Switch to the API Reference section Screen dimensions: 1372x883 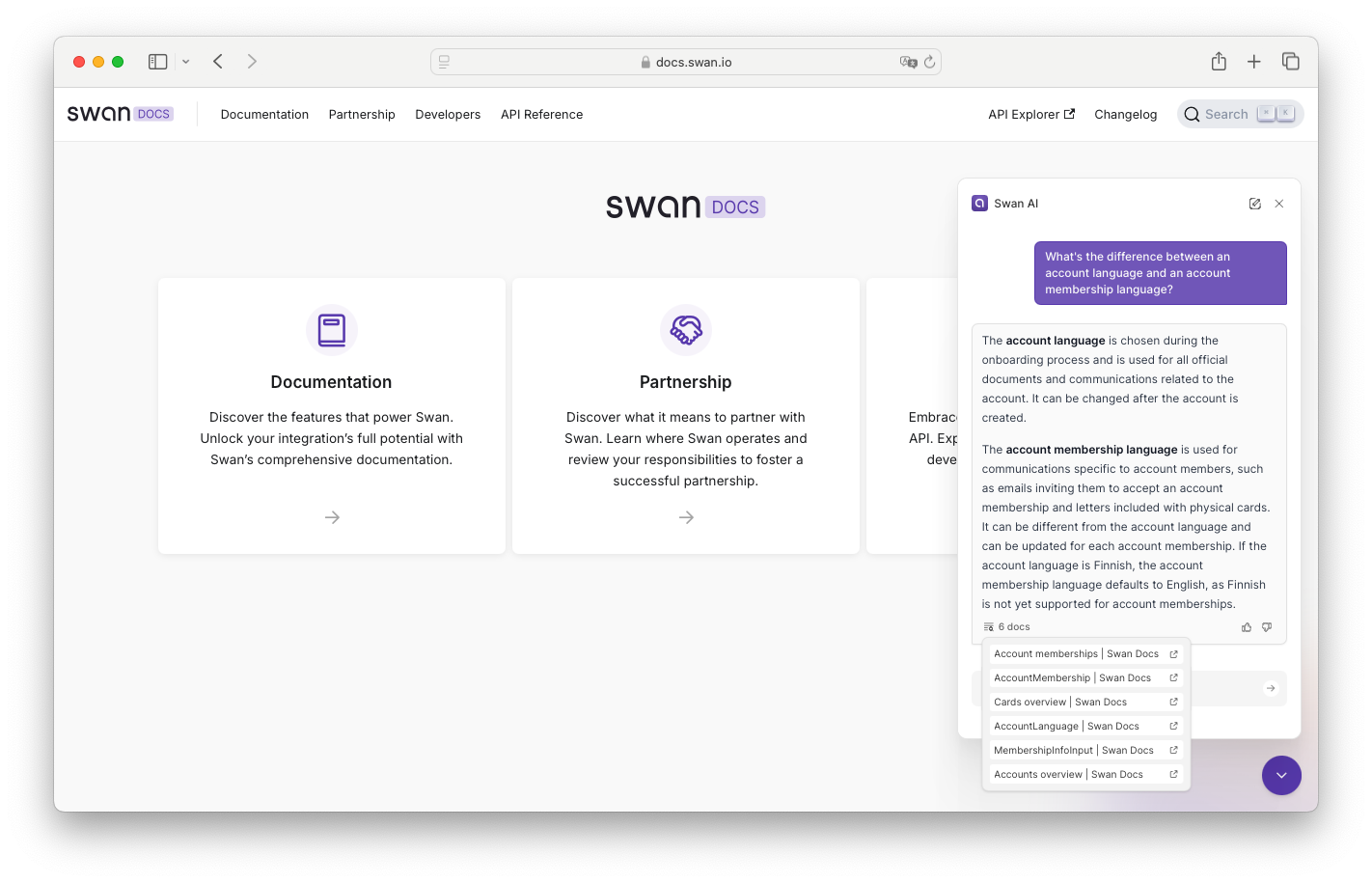click(541, 114)
